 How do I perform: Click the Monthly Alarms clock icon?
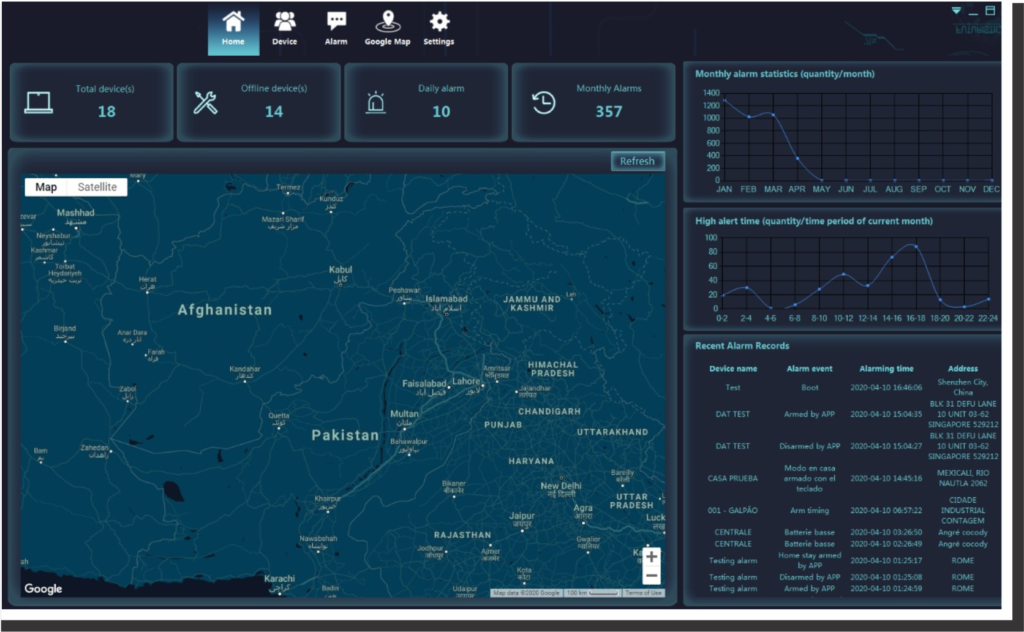(543, 102)
